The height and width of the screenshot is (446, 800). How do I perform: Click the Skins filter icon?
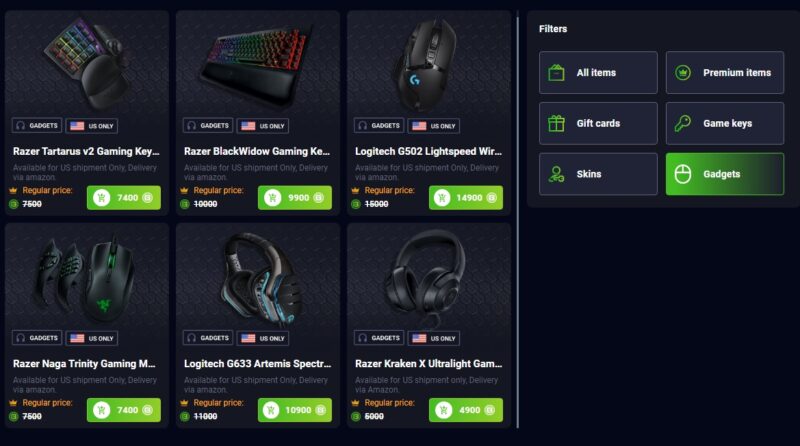click(x=556, y=174)
